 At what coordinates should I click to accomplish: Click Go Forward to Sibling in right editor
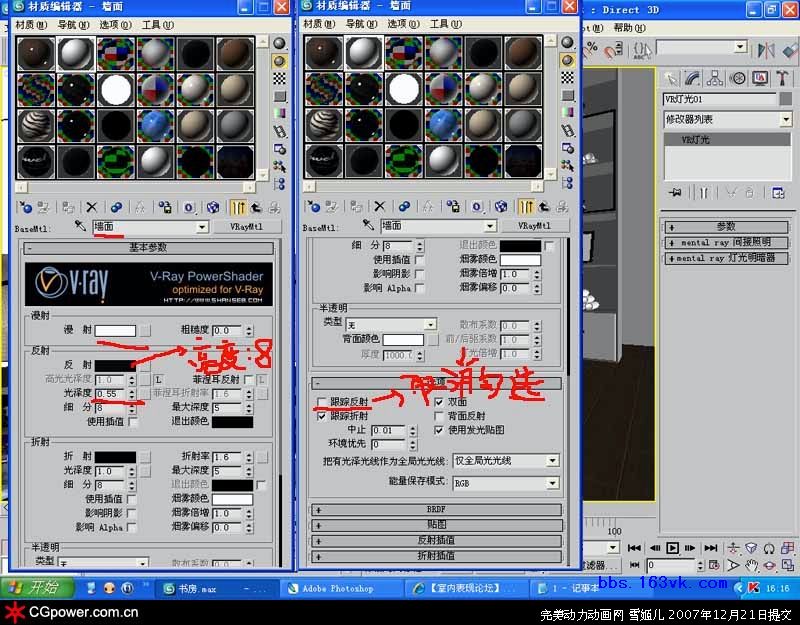click(562, 207)
